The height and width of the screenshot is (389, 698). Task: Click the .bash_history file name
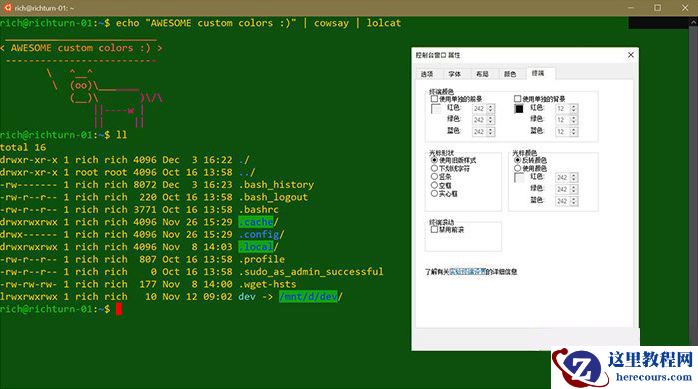(276, 185)
